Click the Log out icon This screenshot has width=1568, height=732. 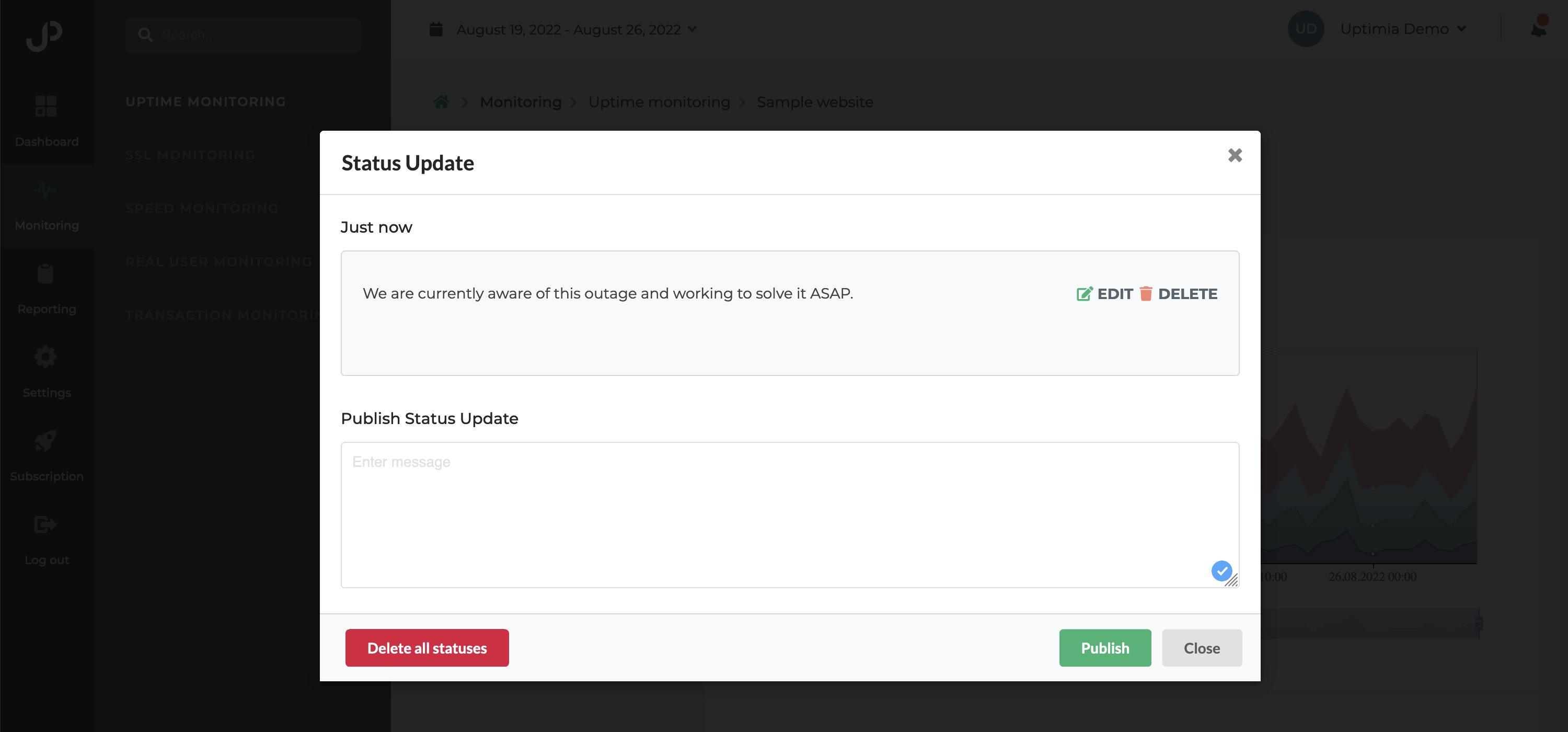(x=45, y=524)
